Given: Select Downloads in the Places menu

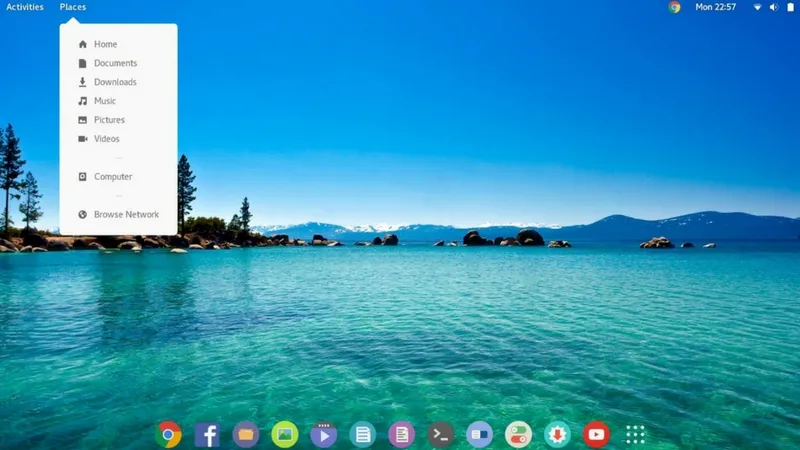Looking at the screenshot, I should (115, 82).
